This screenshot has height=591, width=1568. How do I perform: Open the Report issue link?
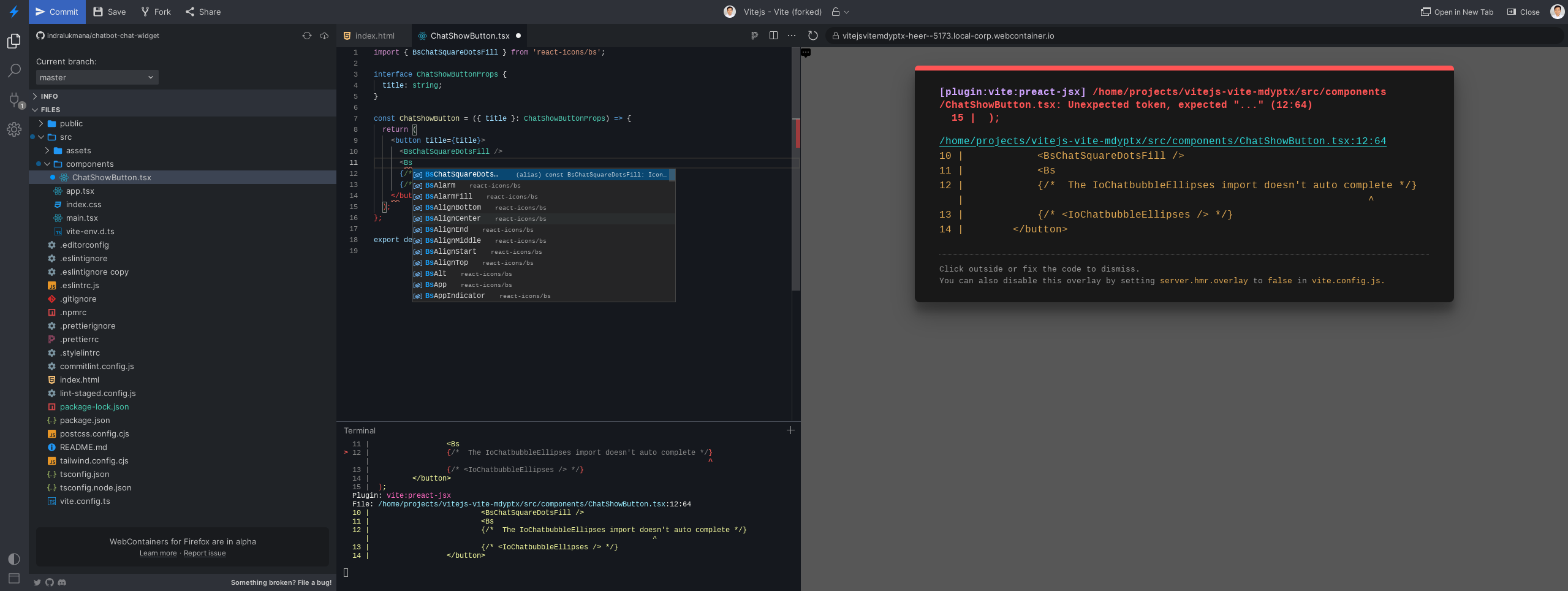205,553
